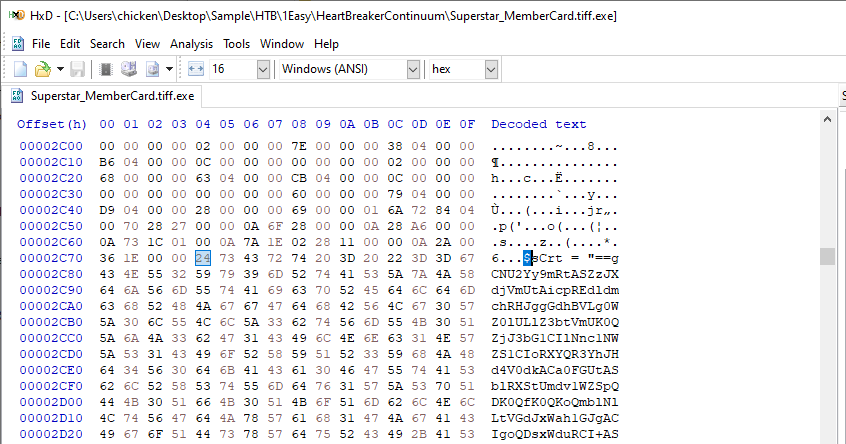
Task: Click the bytes per row field showing 16
Action: 233,69
